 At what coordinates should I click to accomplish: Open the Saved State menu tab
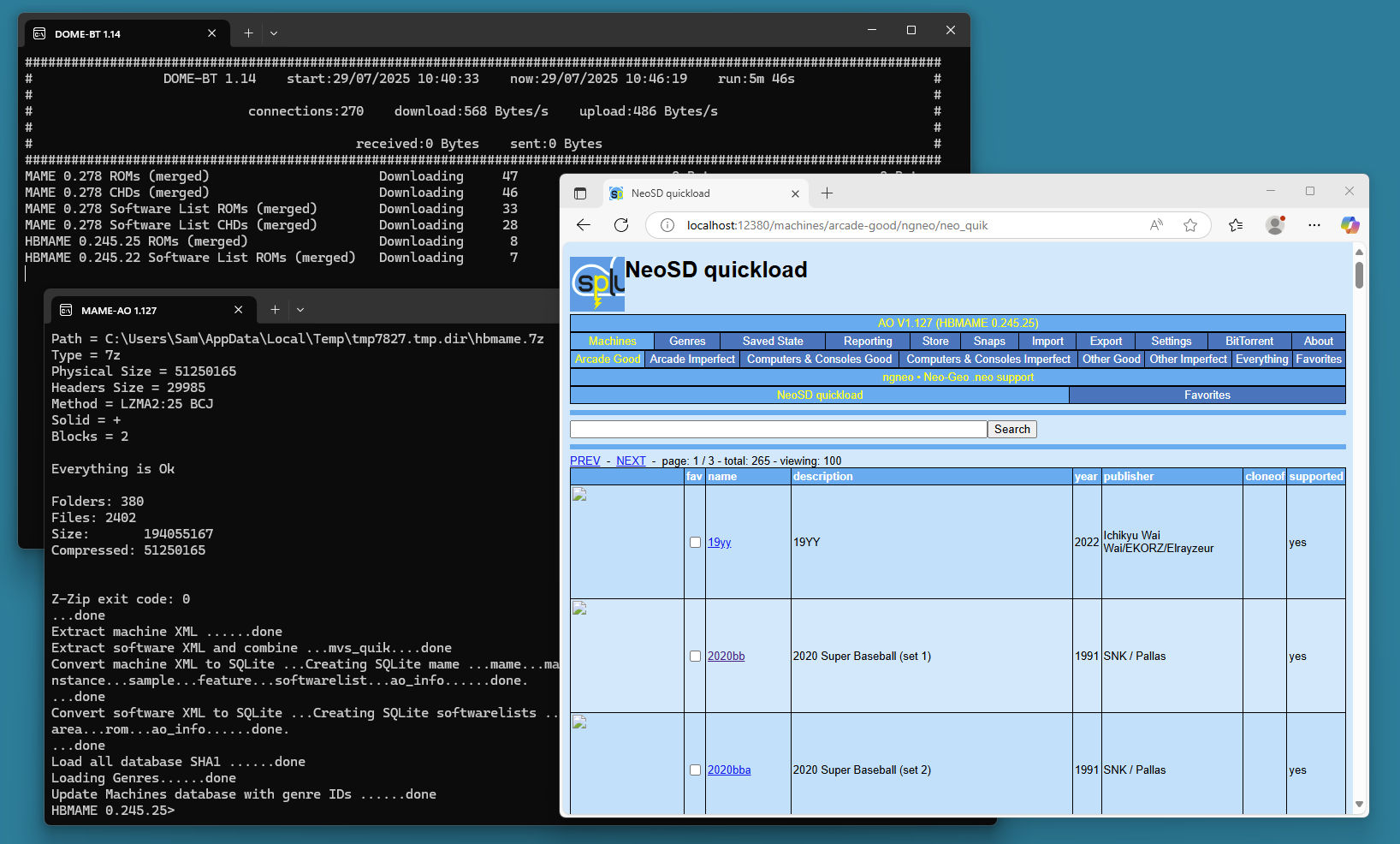pos(773,341)
